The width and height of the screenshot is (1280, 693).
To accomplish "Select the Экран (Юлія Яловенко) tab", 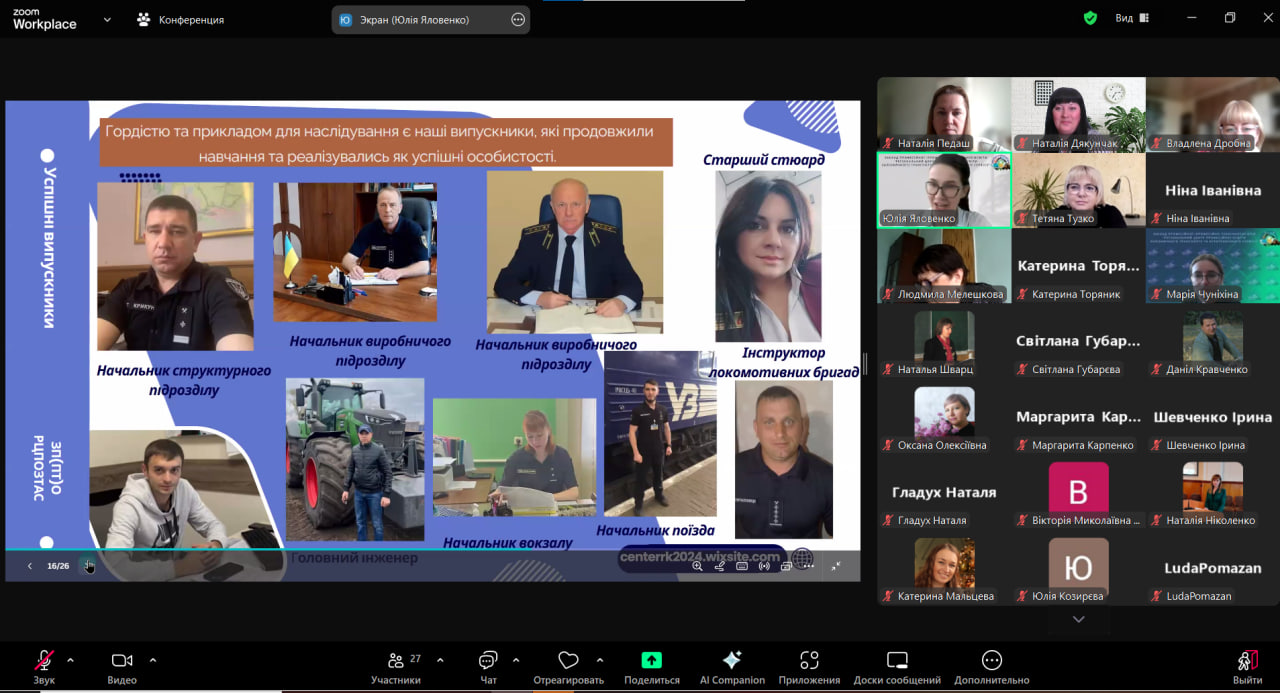I will pyautogui.click(x=431, y=19).
